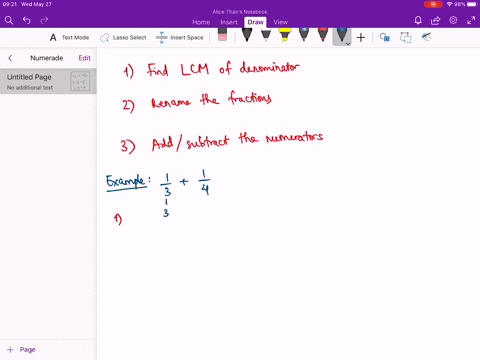Switch to Text Mode
The height and width of the screenshot is (360, 480).
[69, 37]
